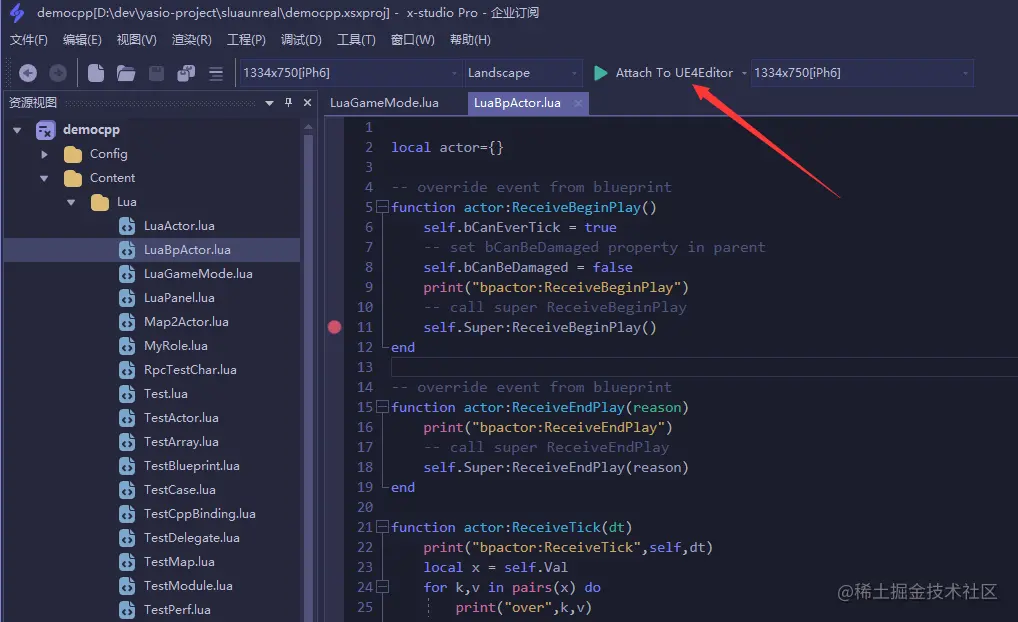Select the Config folder icon
The width and height of the screenshot is (1018, 622).
point(73,155)
